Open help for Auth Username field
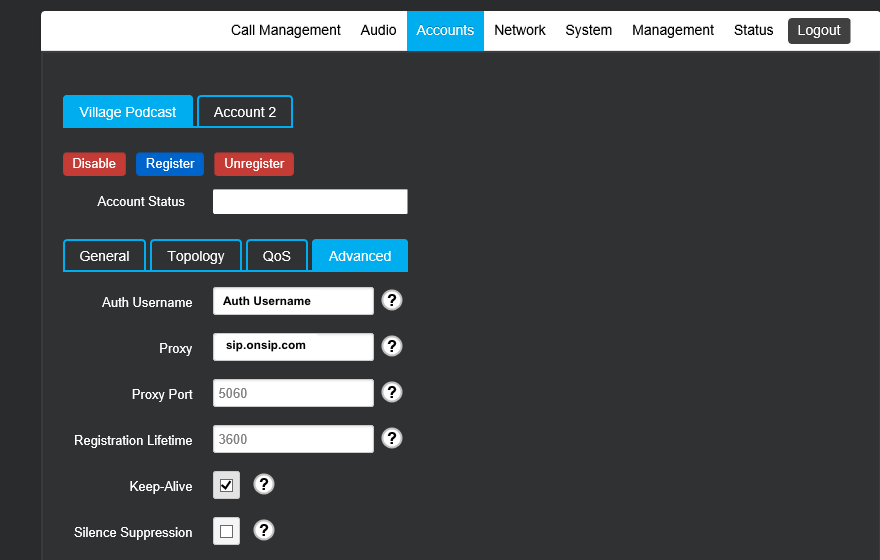This screenshot has height=560, width=880. pos(392,300)
